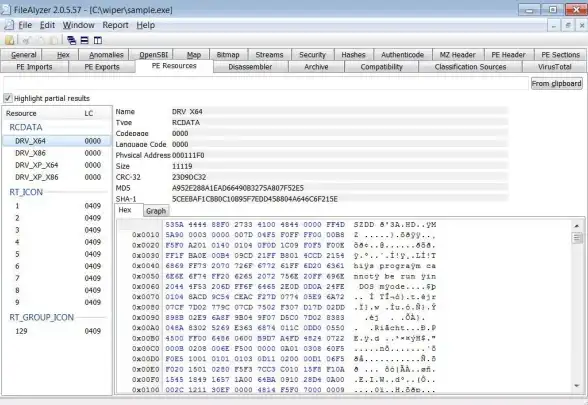Close the inner MDI child window
Image resolution: width=588 pixels, height=405 pixels.
click(x=582, y=26)
